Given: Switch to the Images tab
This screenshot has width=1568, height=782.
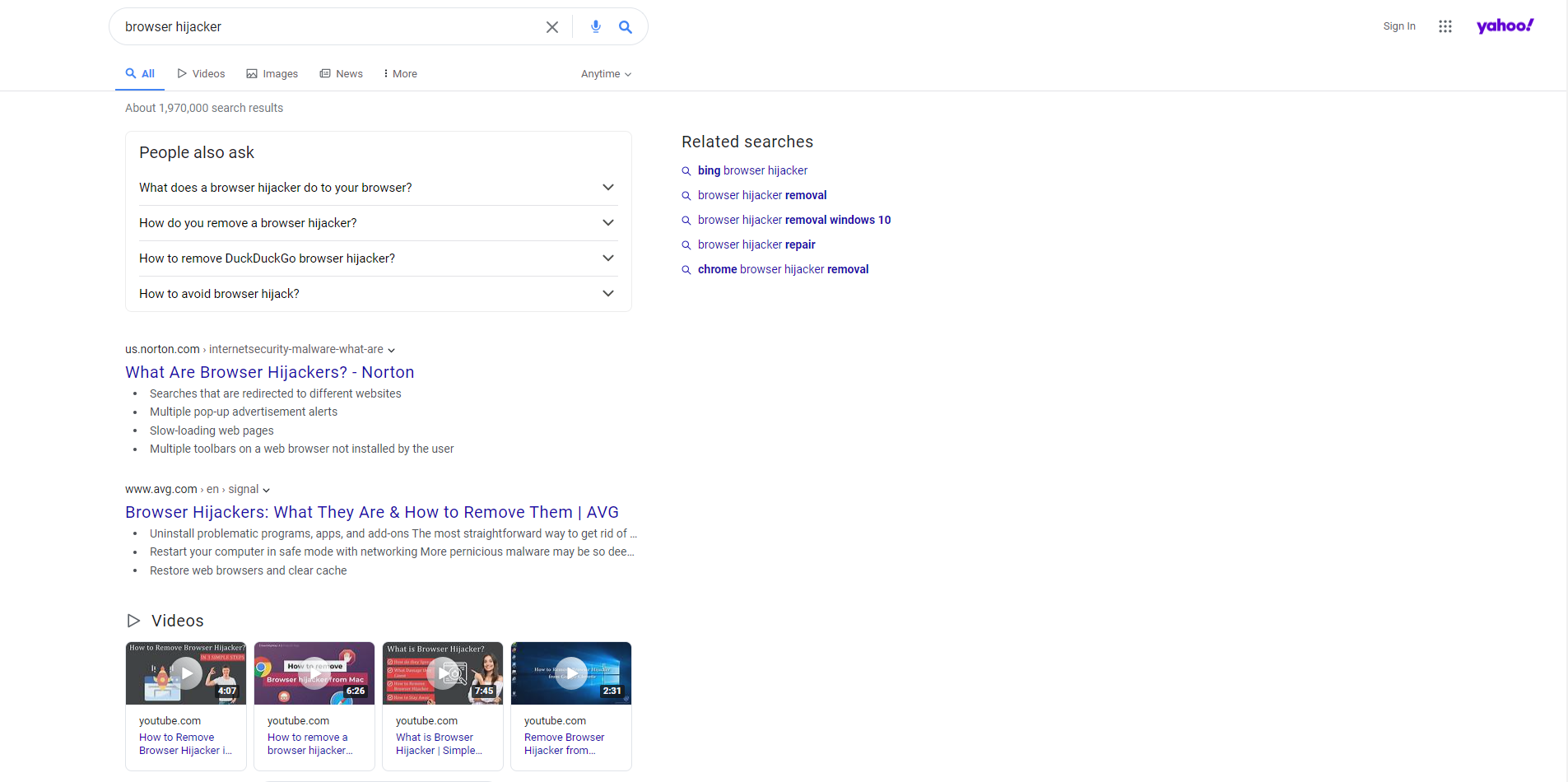Looking at the screenshot, I should [272, 74].
